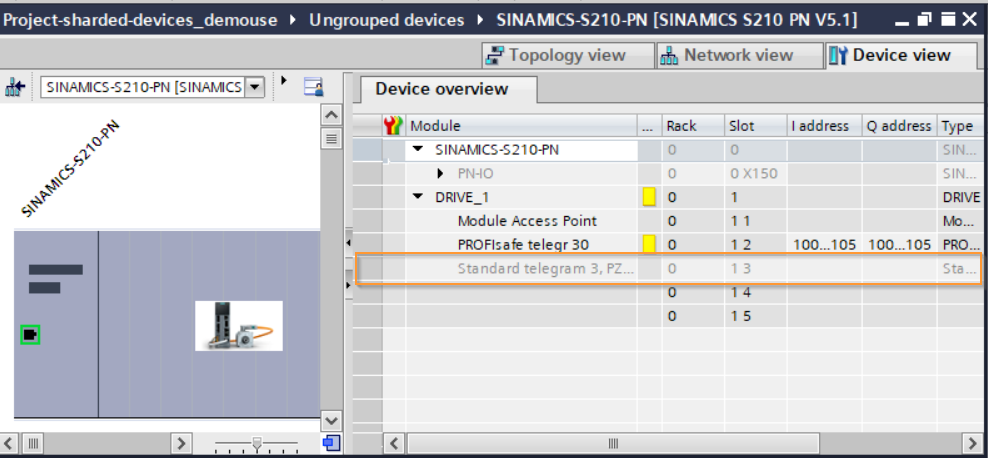988x458 pixels.
Task: Click the diagnostics column icon in table header
Action: (x=393, y=126)
